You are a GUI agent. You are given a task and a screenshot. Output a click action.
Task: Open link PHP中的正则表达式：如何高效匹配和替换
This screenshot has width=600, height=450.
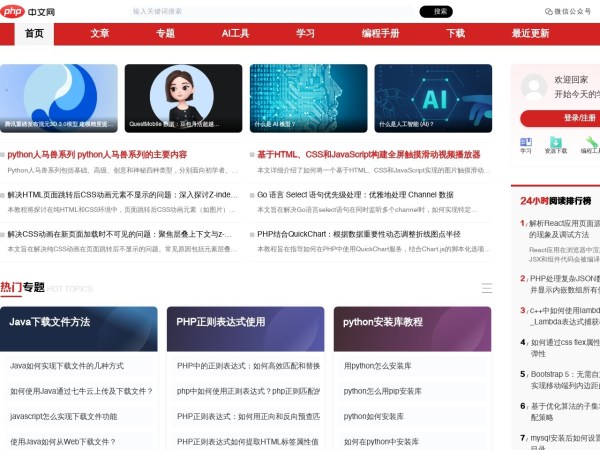pos(248,366)
